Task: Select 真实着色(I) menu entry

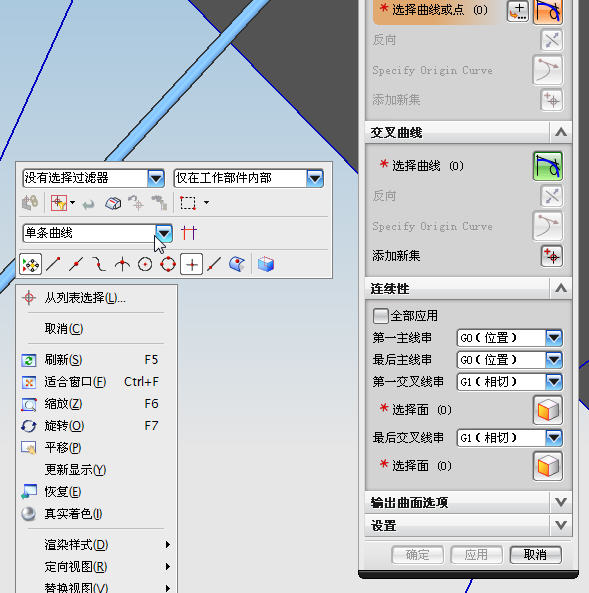Action: (x=96, y=514)
